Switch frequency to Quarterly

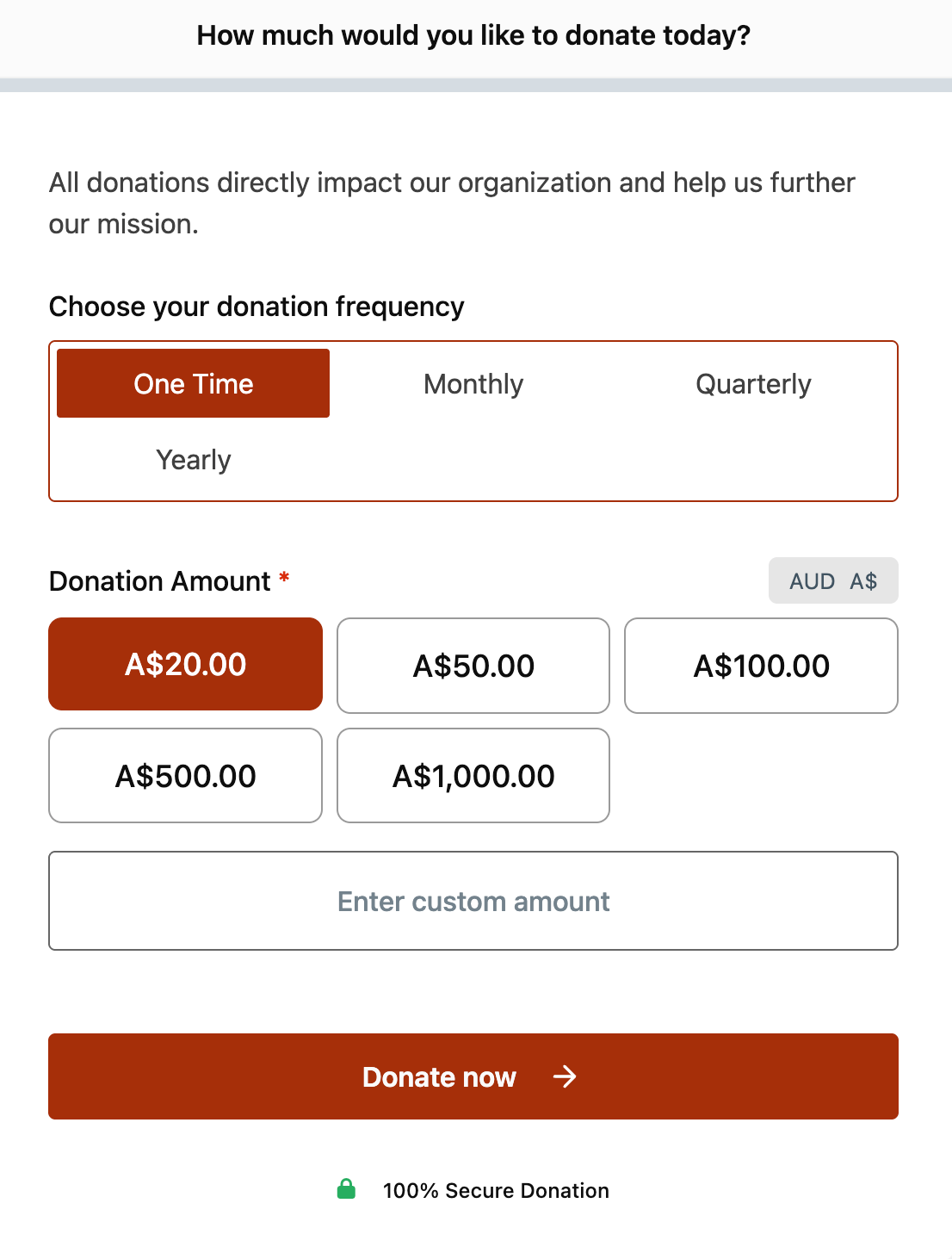click(x=753, y=383)
